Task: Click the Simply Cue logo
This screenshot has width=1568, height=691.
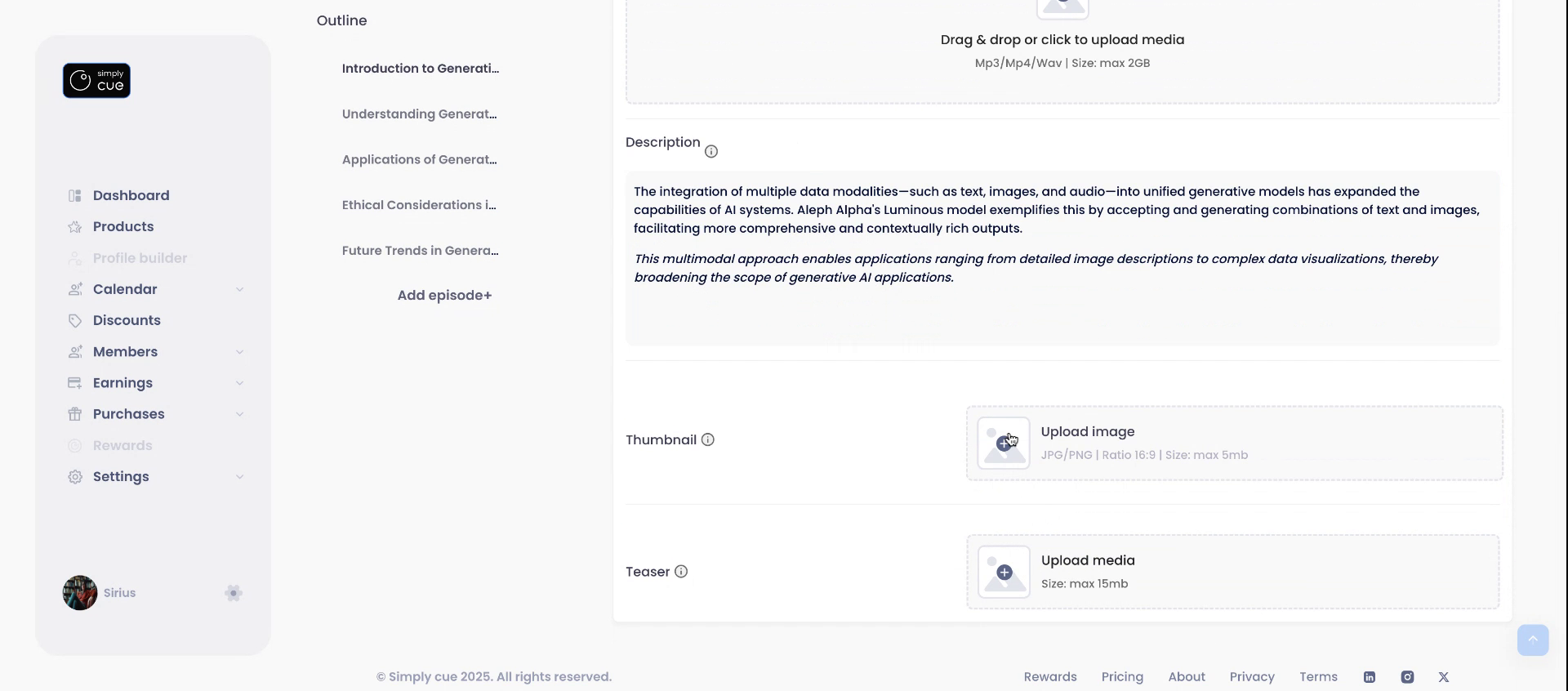Action: (96, 81)
